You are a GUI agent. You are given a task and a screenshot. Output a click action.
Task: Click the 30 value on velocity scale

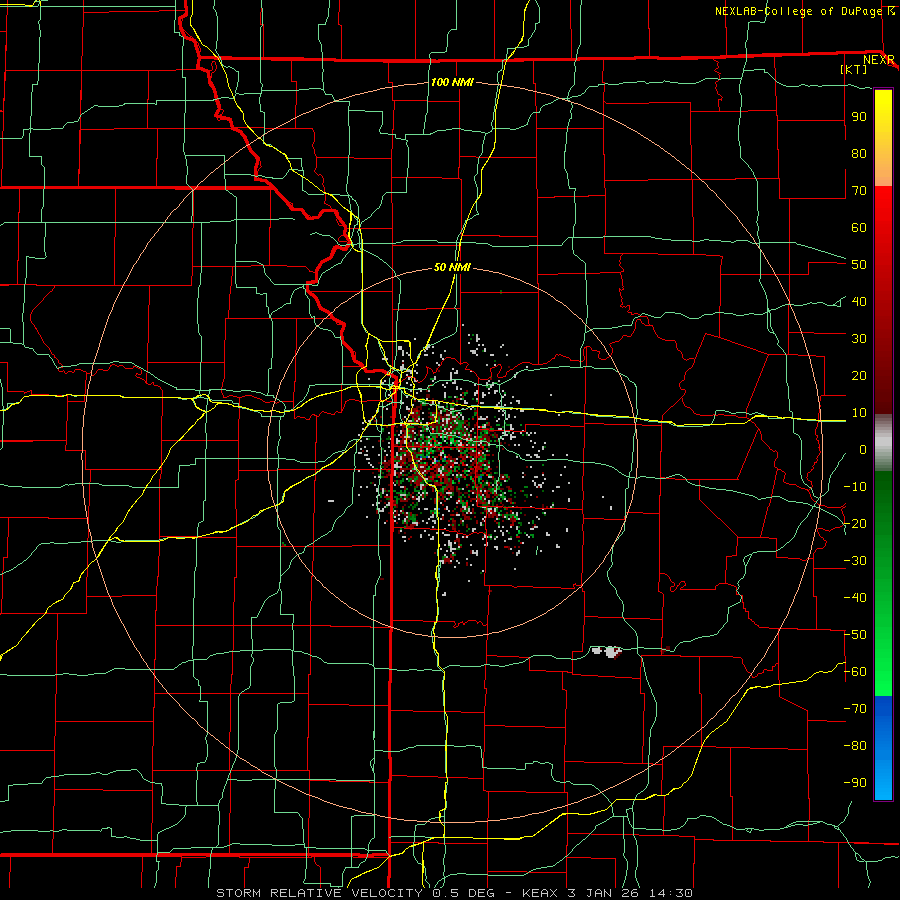point(859,339)
